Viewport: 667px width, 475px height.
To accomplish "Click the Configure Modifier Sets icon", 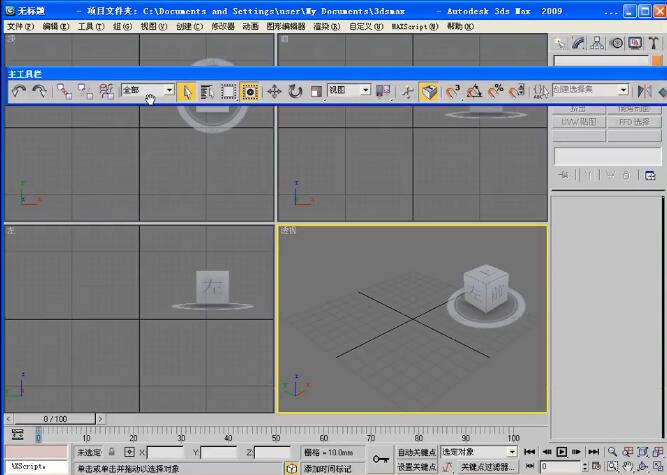I will (x=650, y=175).
